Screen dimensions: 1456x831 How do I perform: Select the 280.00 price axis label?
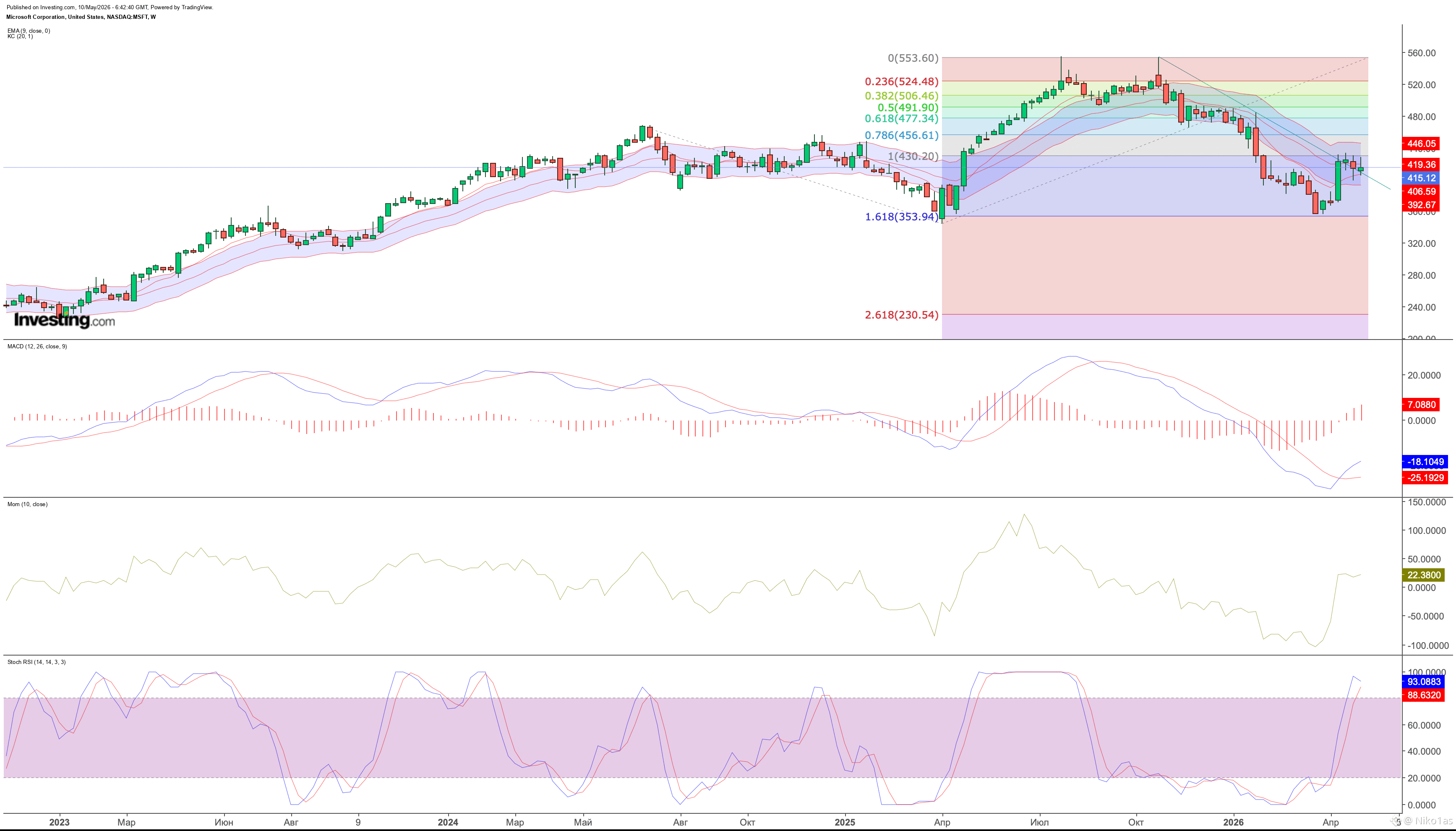coord(1422,275)
